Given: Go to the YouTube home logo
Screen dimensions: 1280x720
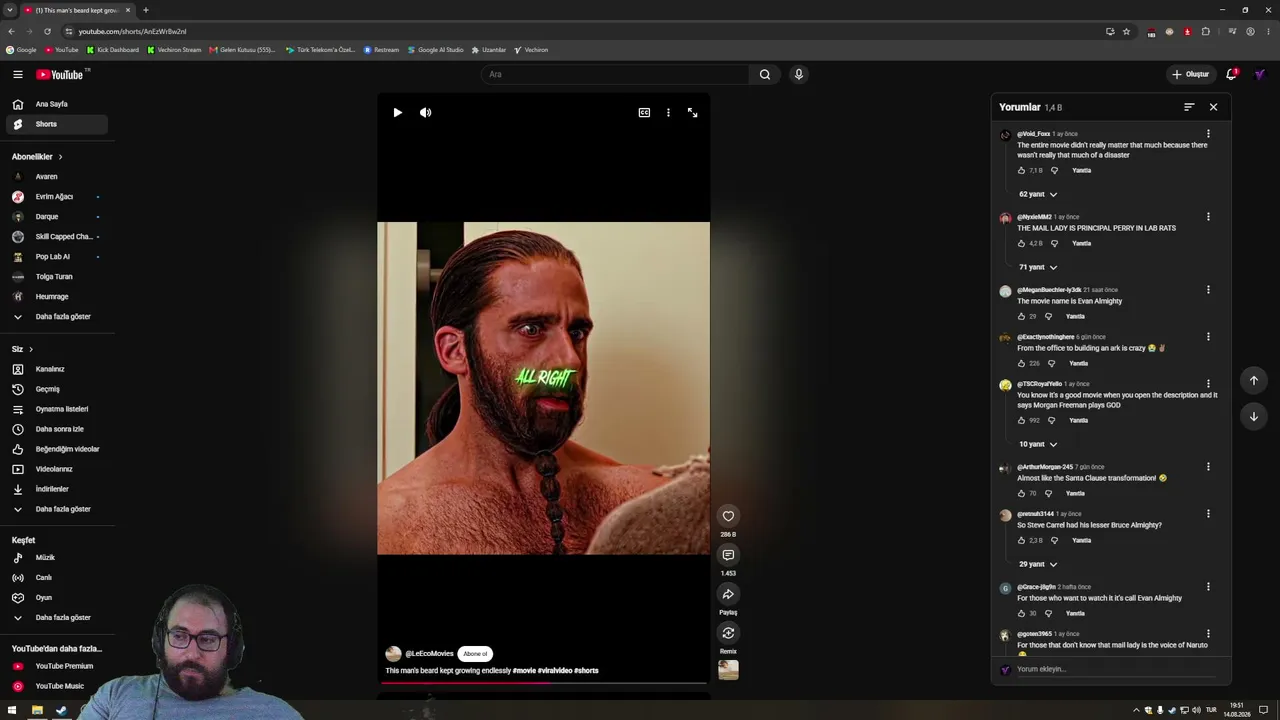Looking at the screenshot, I should [x=62, y=74].
